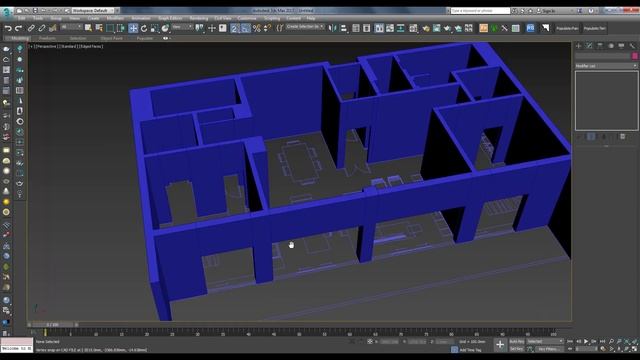This screenshot has width=640, height=360.
Task: Click the Align tool icon
Action: (344, 28)
